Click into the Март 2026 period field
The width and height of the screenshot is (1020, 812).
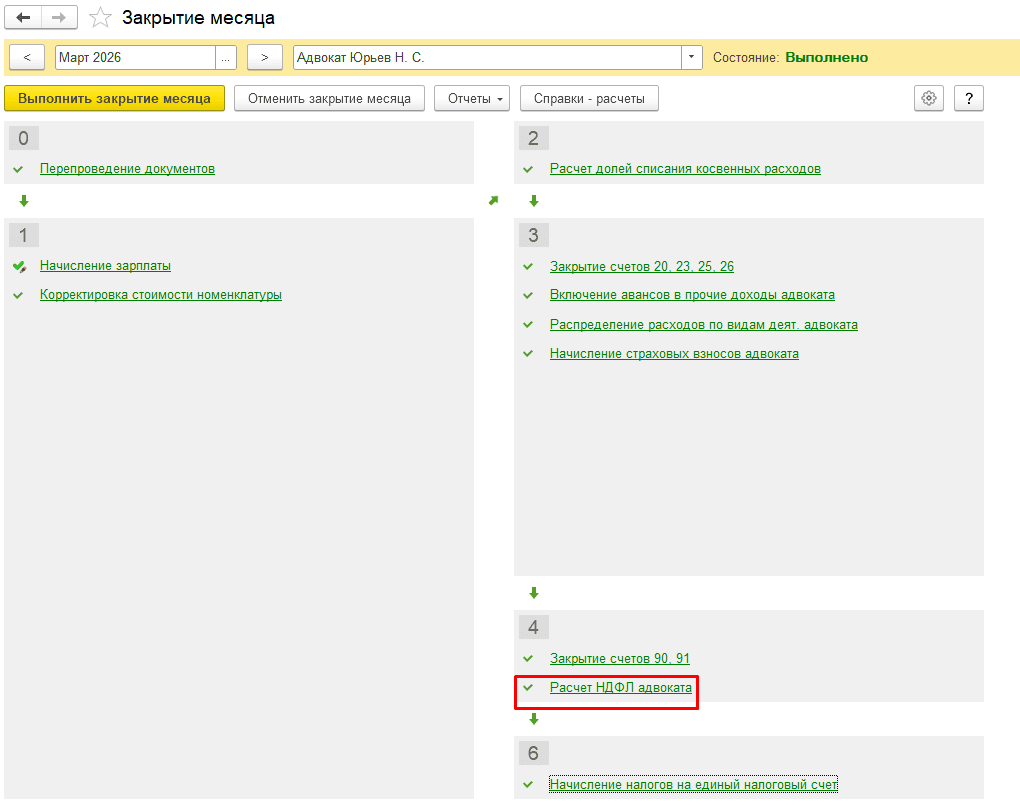135,57
